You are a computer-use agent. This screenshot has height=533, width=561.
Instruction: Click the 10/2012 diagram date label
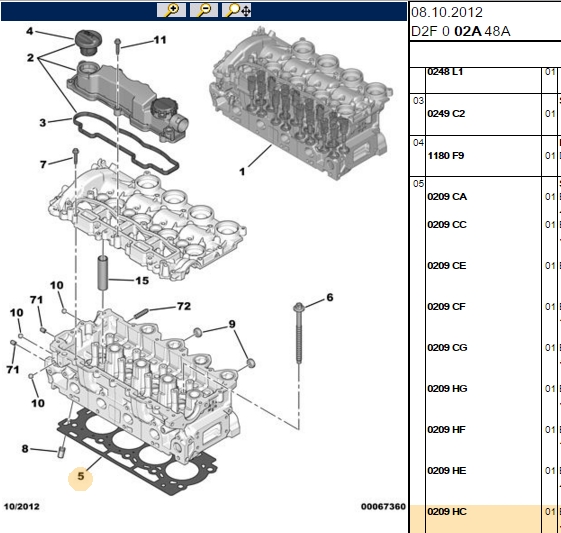coord(21,507)
